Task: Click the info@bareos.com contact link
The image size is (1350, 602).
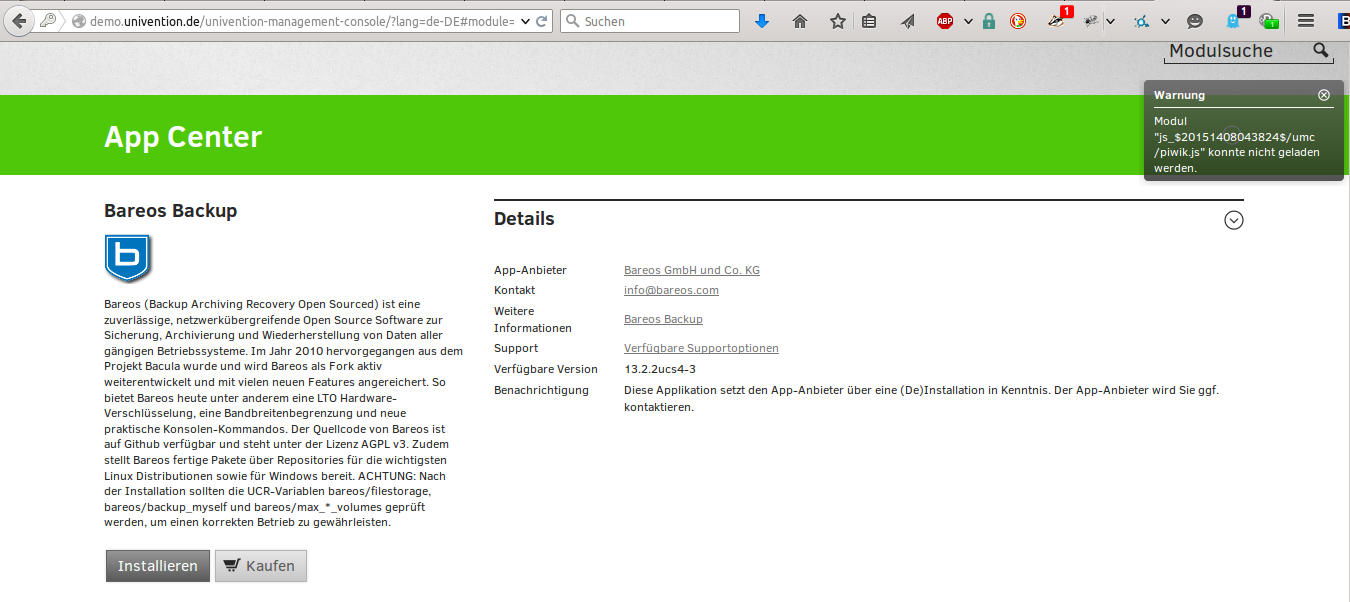Action: [671, 290]
